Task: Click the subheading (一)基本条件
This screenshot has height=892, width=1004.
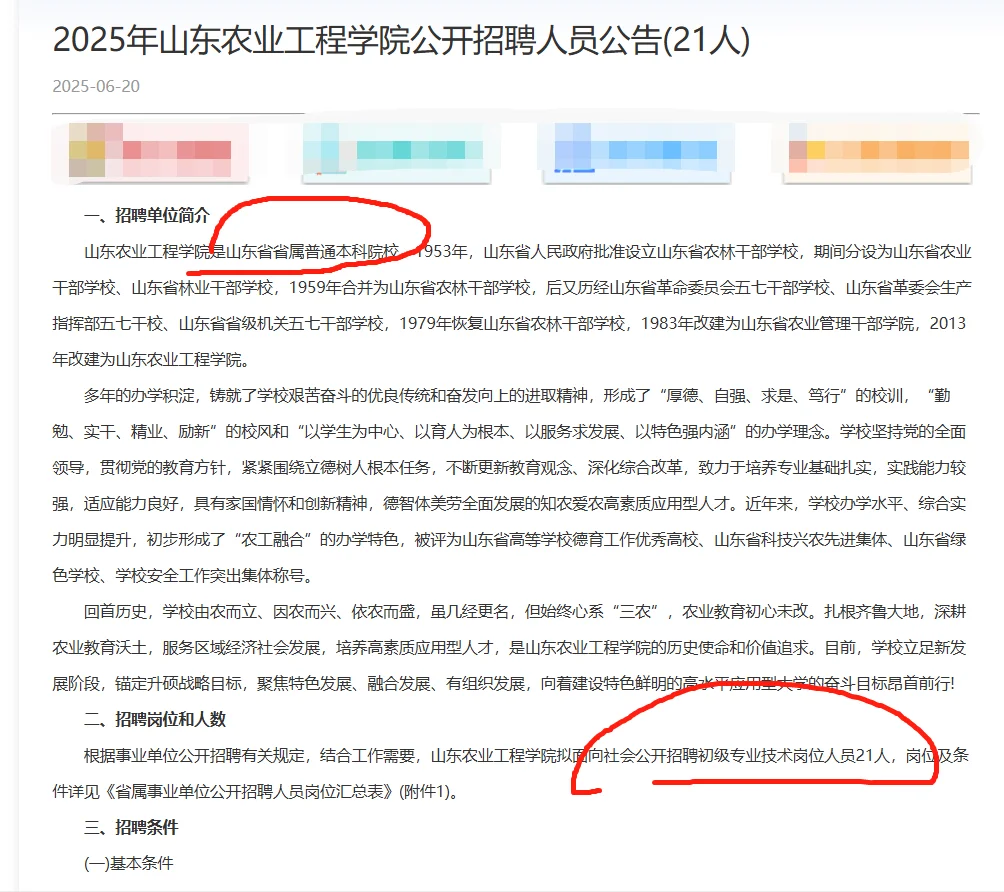Action: [x=129, y=863]
